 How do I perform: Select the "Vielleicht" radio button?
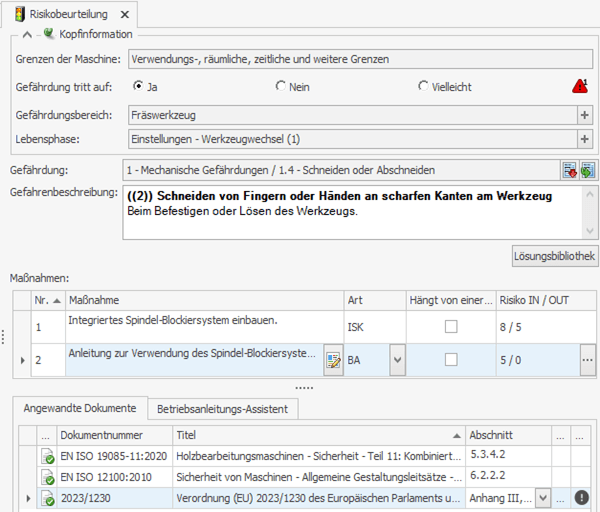click(424, 86)
